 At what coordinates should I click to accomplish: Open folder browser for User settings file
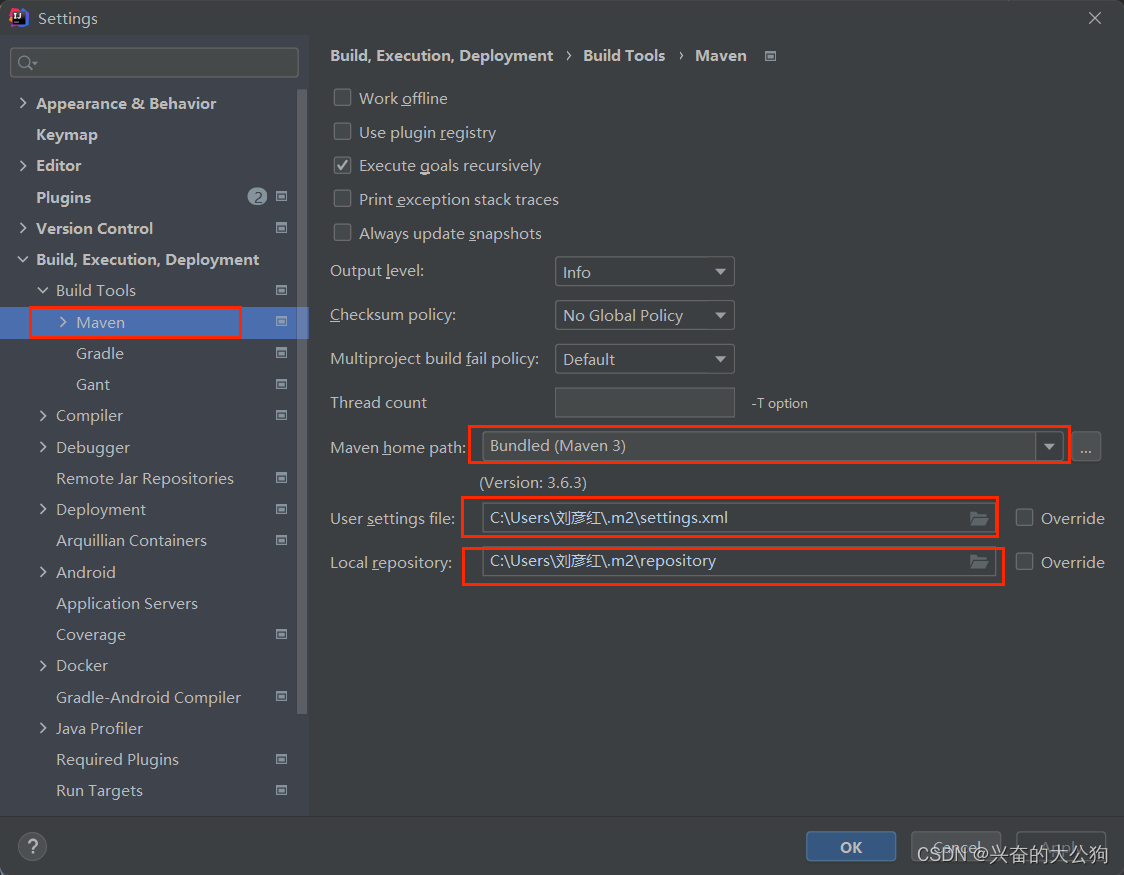[979, 518]
